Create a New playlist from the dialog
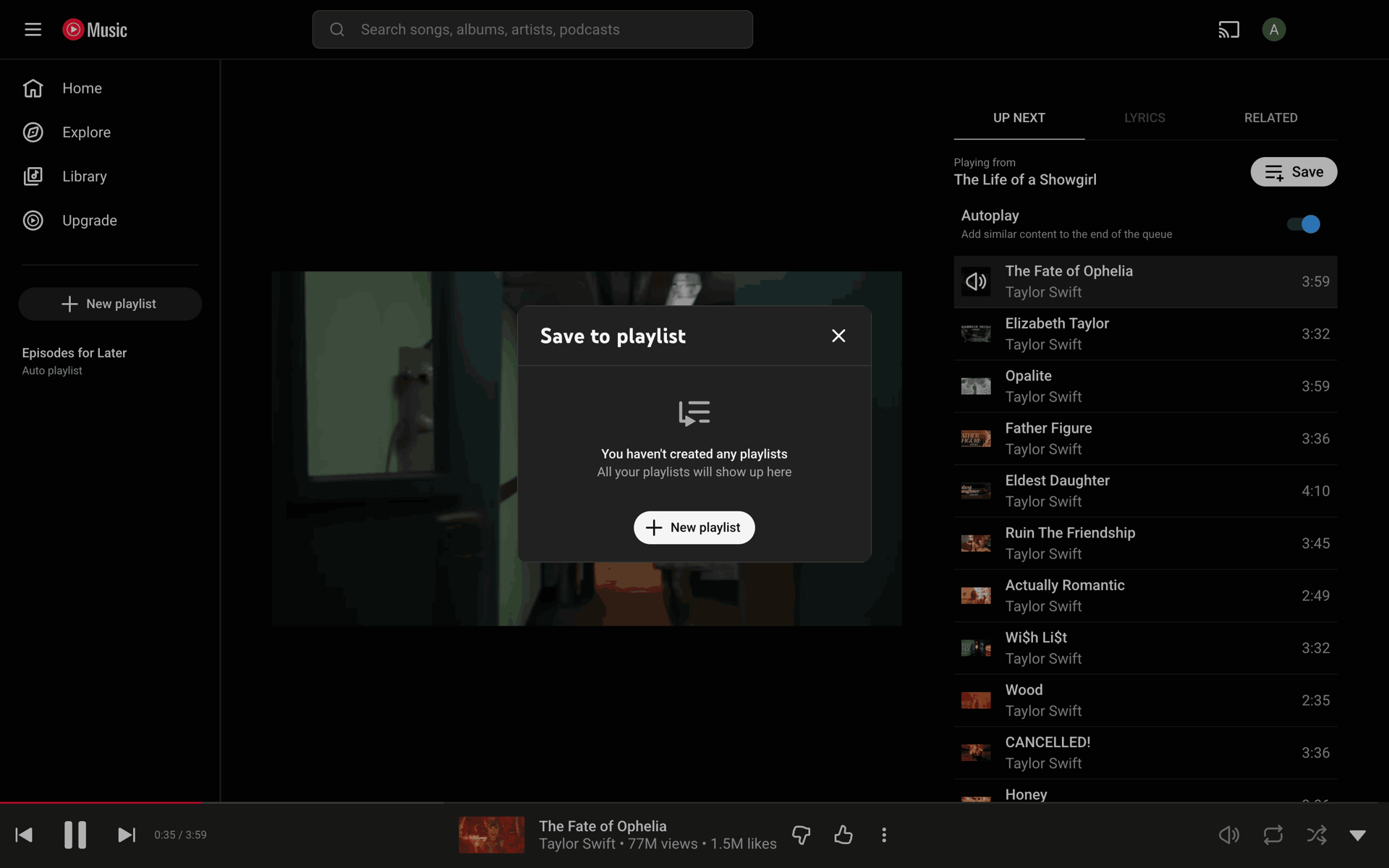1389x868 pixels. coord(694,527)
